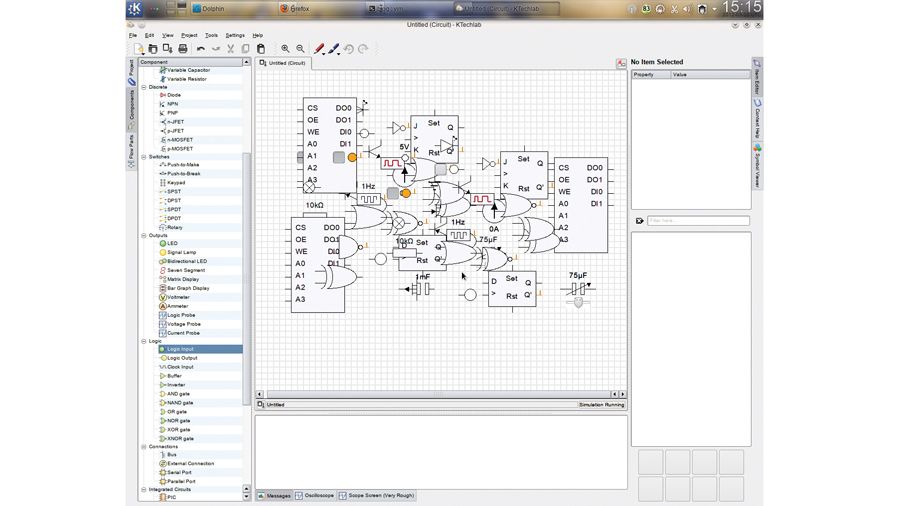Click the Print toolbar icon
This screenshot has height=506, width=900.
182,48
